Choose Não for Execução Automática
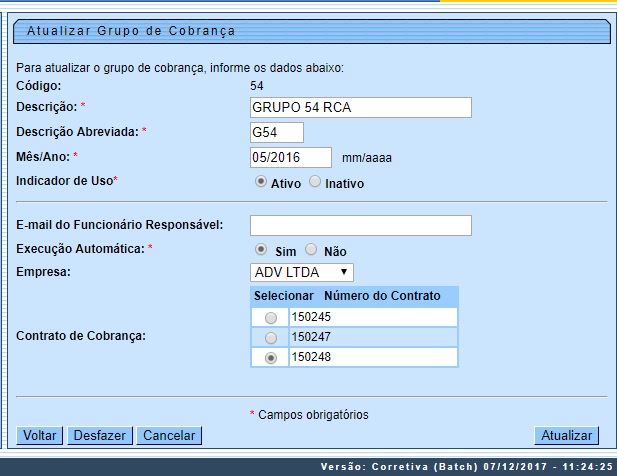The width and height of the screenshot is (617, 476). click(311, 249)
